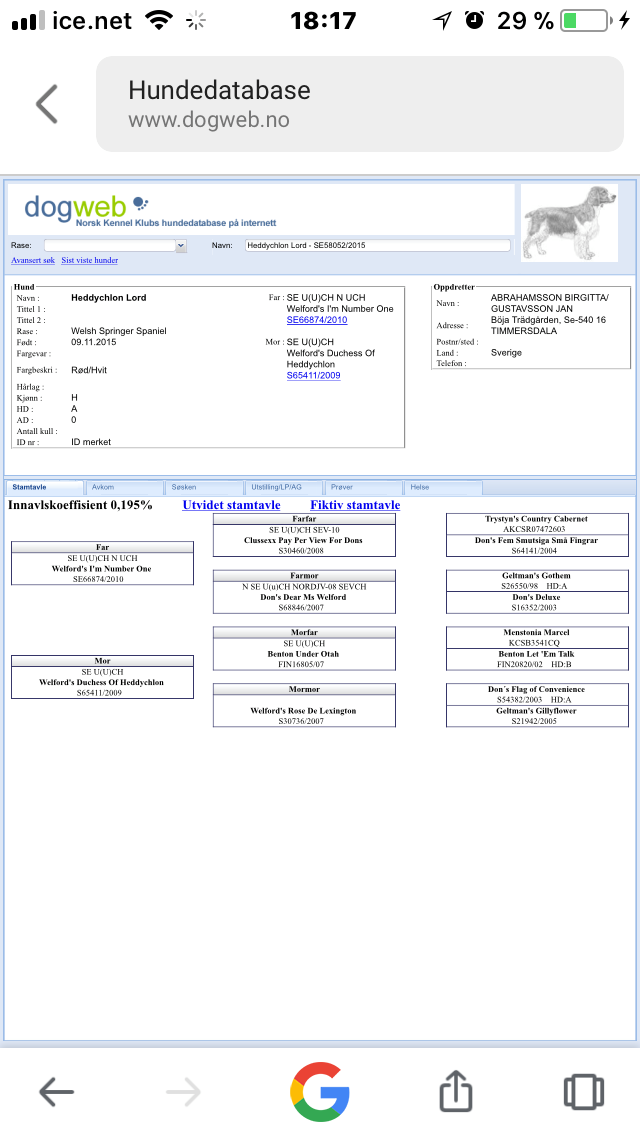The width and height of the screenshot is (640, 1136).
Task: Click Don's Flag of Convenience entry
Action: click(537, 694)
